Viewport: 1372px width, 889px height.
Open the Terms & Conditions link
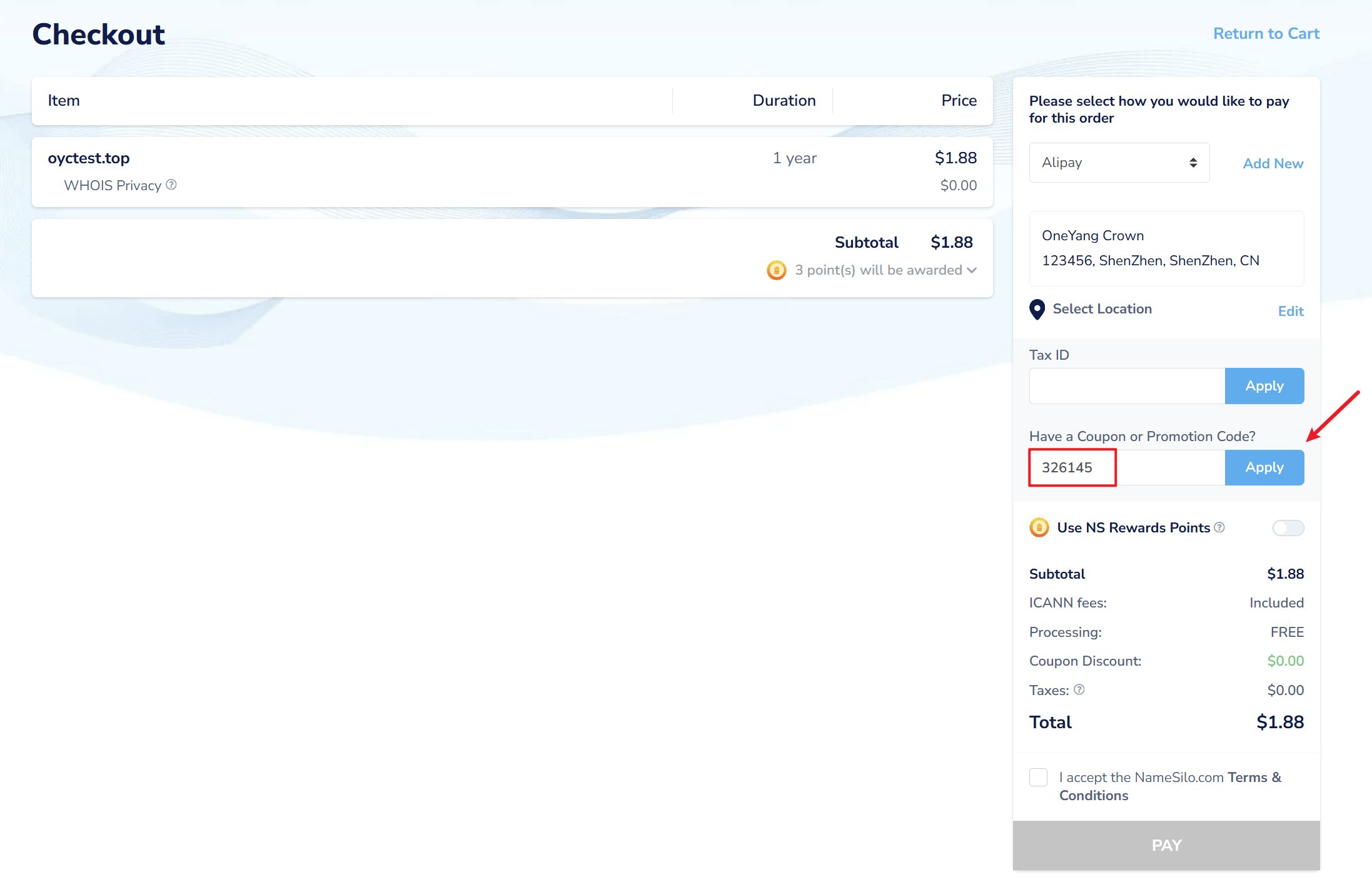click(x=1254, y=778)
